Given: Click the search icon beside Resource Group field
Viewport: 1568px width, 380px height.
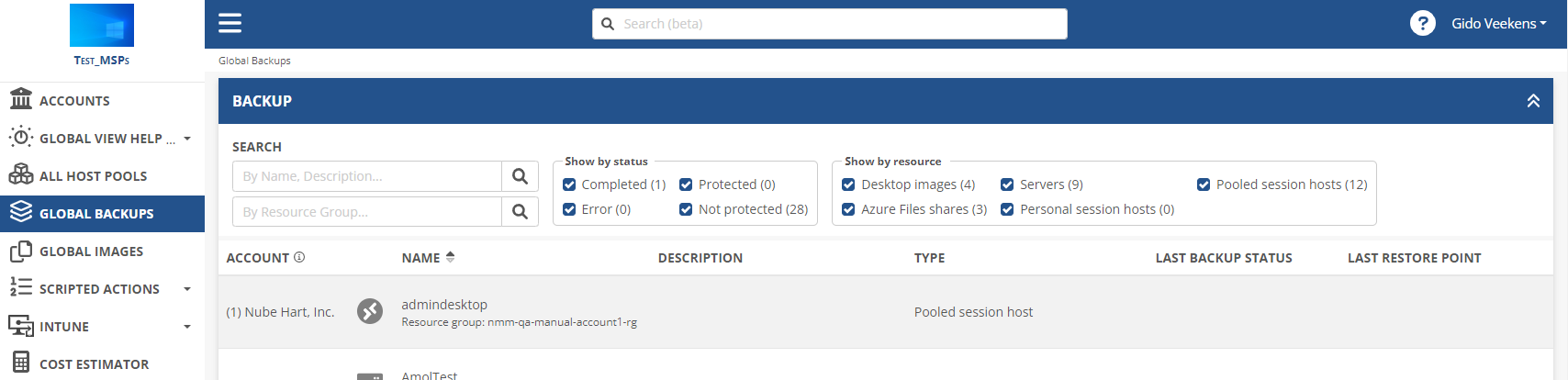Looking at the screenshot, I should (520, 212).
